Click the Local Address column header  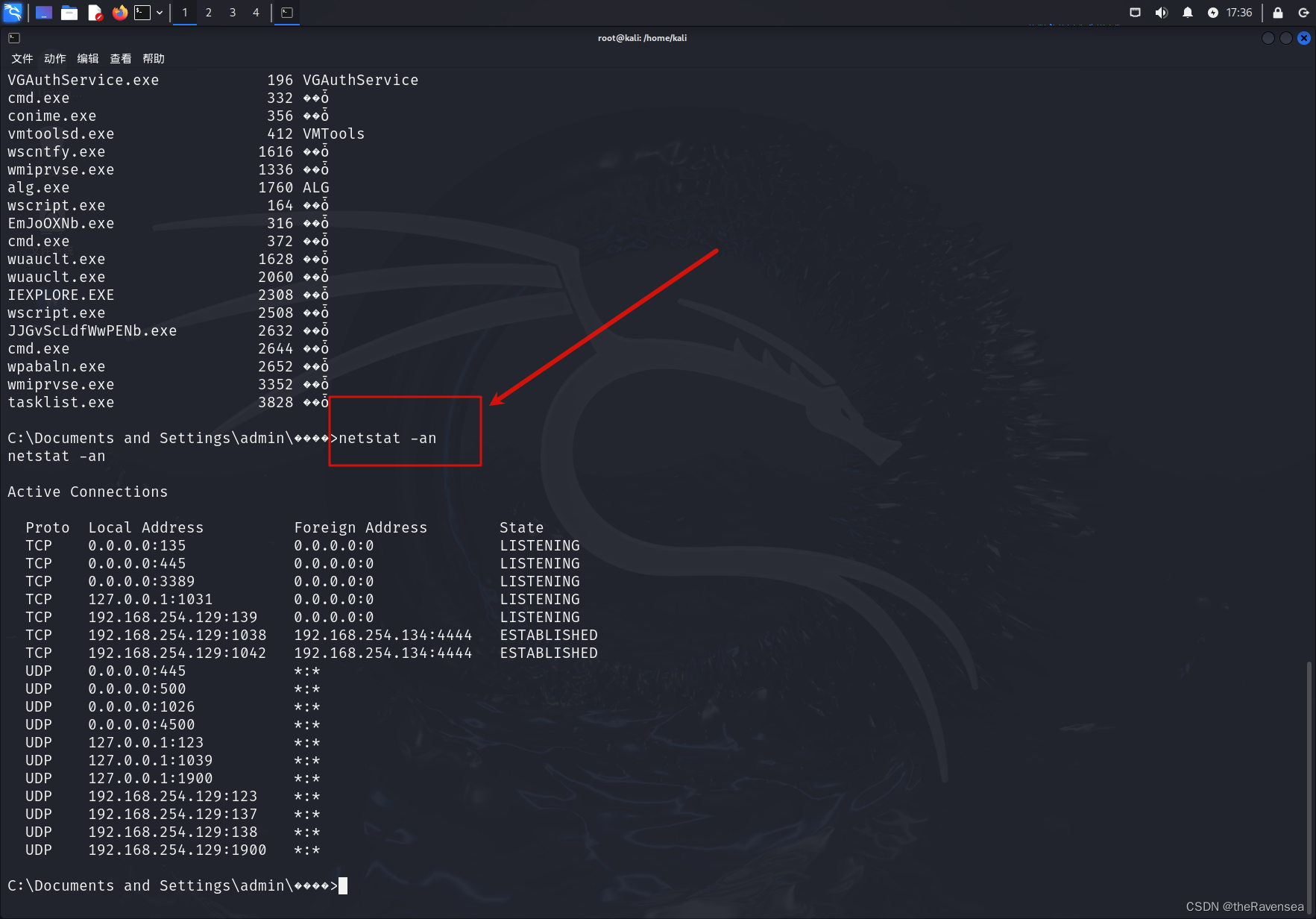tap(146, 527)
